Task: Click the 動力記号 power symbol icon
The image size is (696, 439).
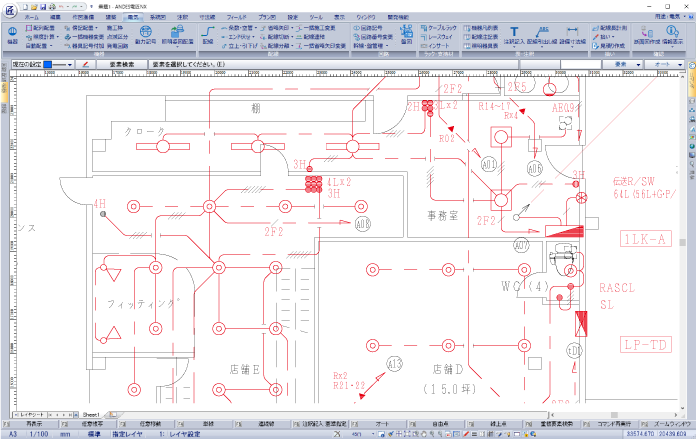Action: [x=146, y=35]
